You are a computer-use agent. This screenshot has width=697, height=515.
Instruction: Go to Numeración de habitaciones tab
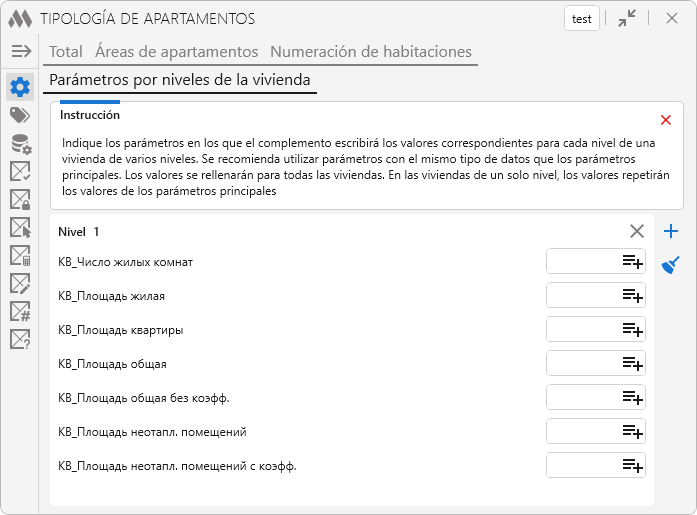click(371, 52)
